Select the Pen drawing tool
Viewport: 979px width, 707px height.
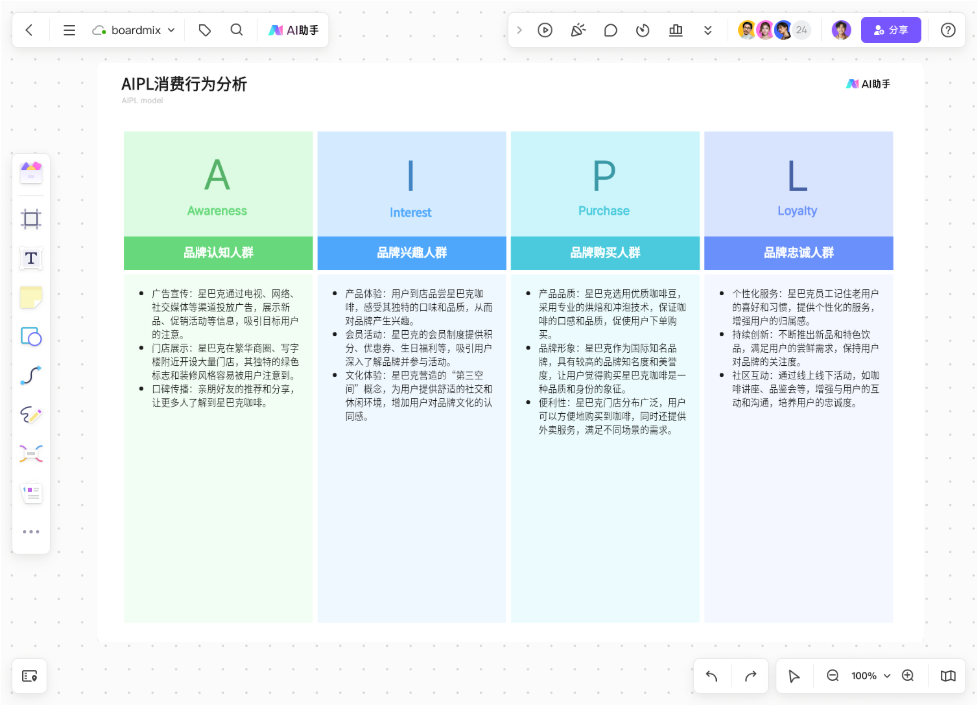[x=31, y=415]
